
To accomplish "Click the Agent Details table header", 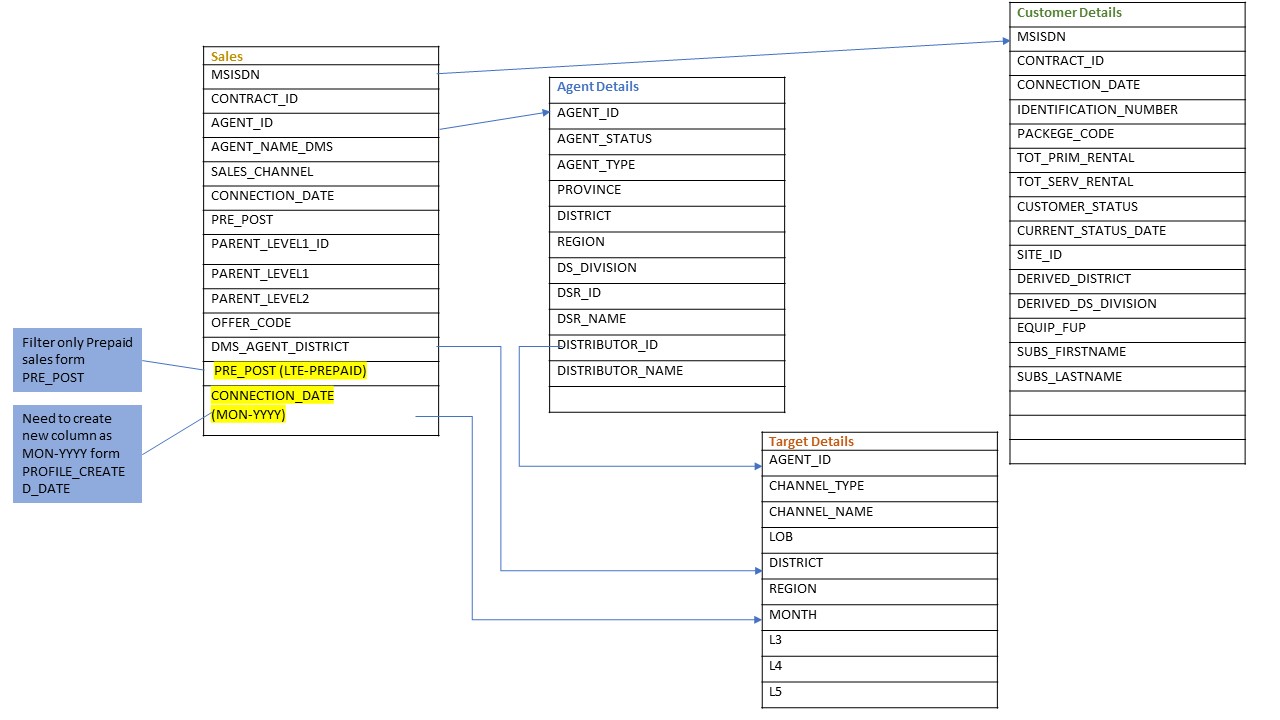I will point(597,87).
